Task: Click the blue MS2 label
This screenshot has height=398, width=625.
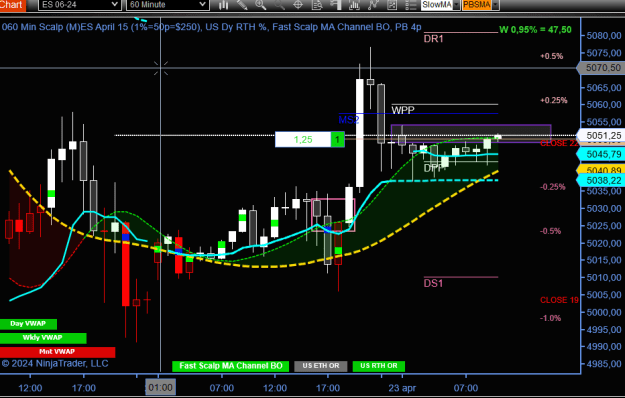Action: point(349,120)
